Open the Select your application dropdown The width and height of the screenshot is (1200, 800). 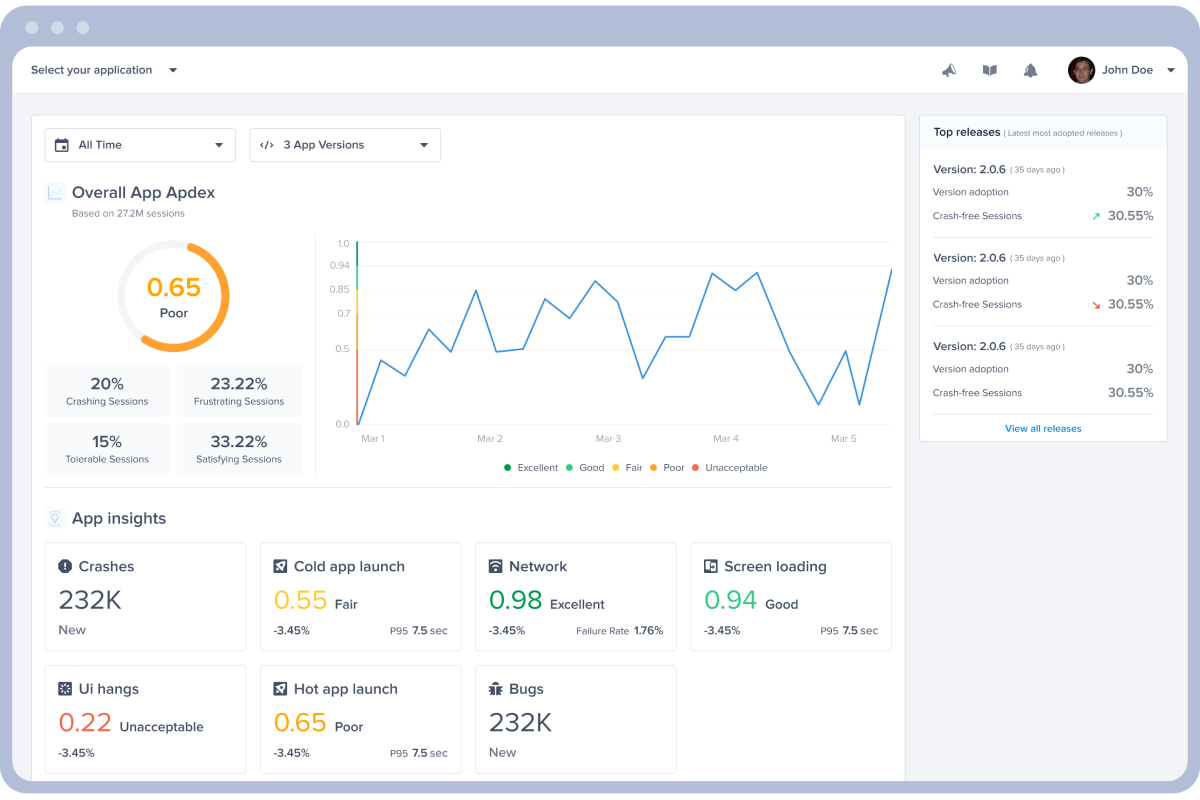(104, 70)
